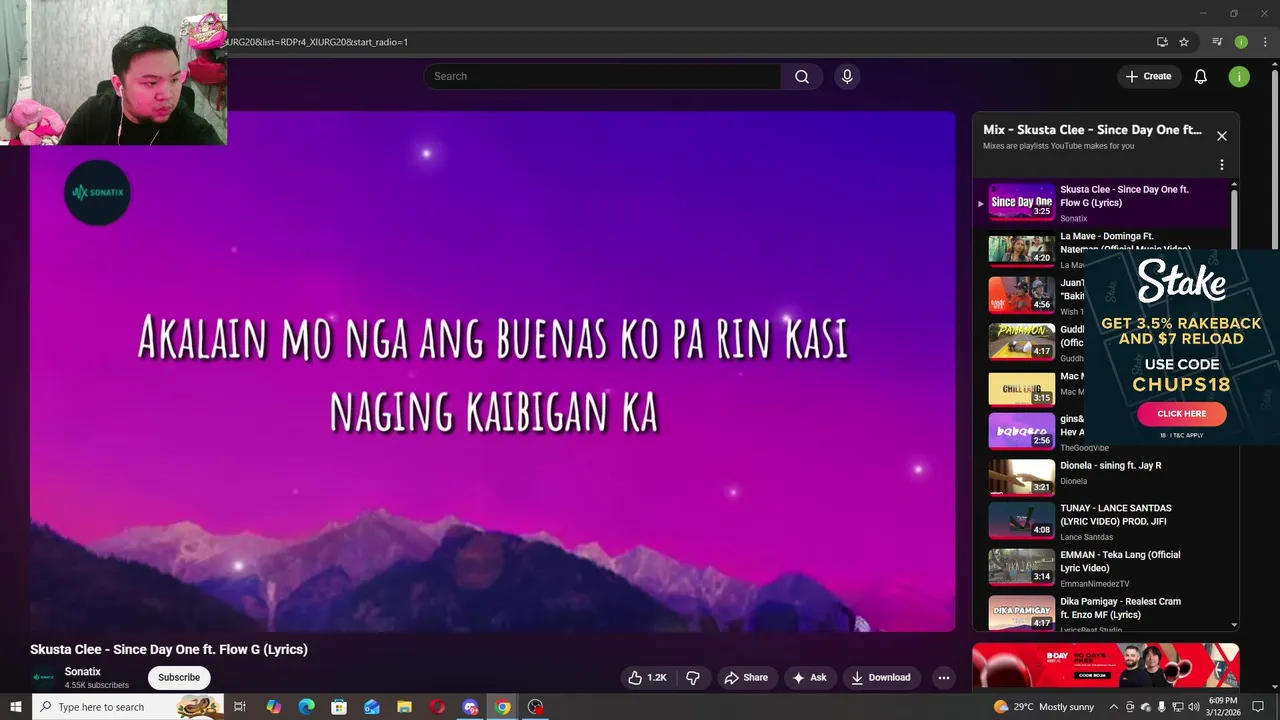Screen dimensions: 1280x720
Task: Open Sonatix channel name link
Action: pos(83,672)
